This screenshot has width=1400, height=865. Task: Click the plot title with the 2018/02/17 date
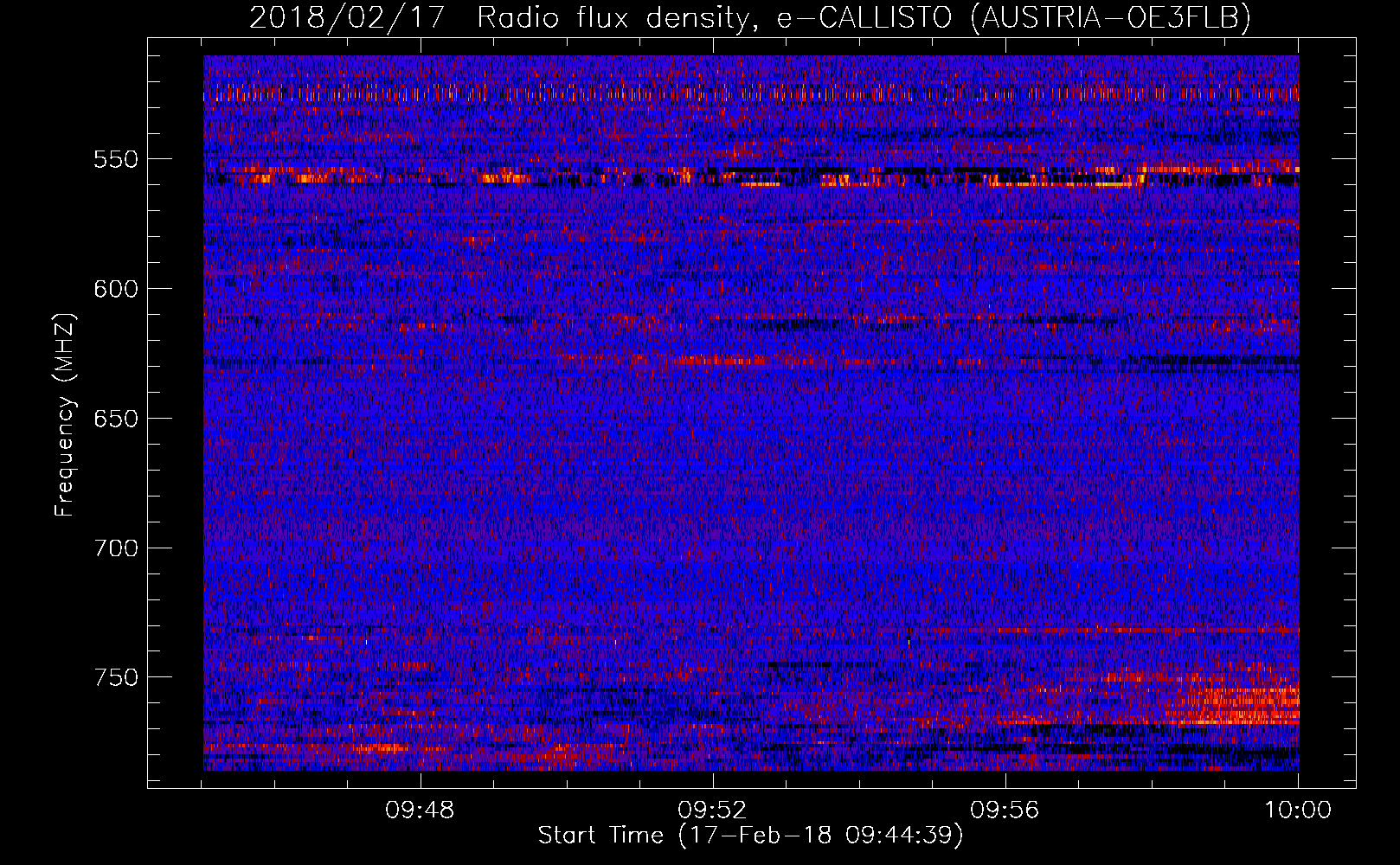[x=750, y=17]
